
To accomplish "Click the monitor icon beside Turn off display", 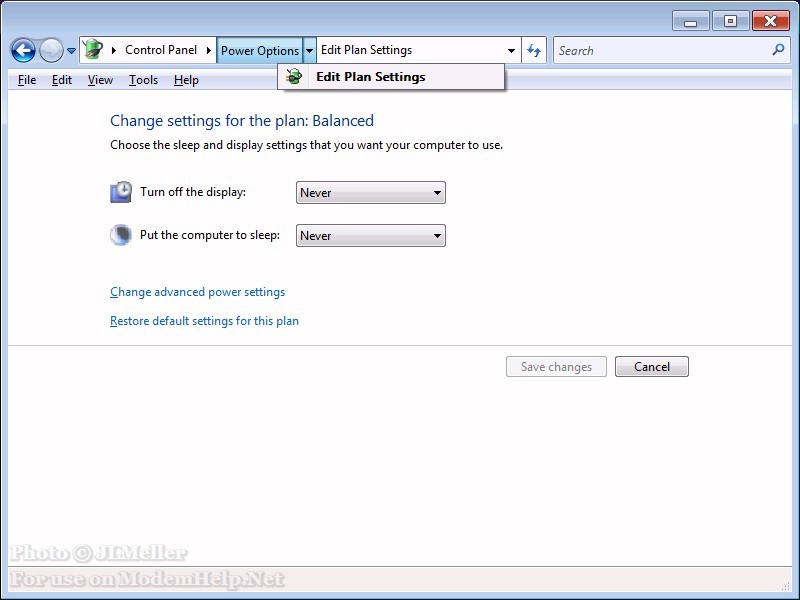I will click(120, 192).
